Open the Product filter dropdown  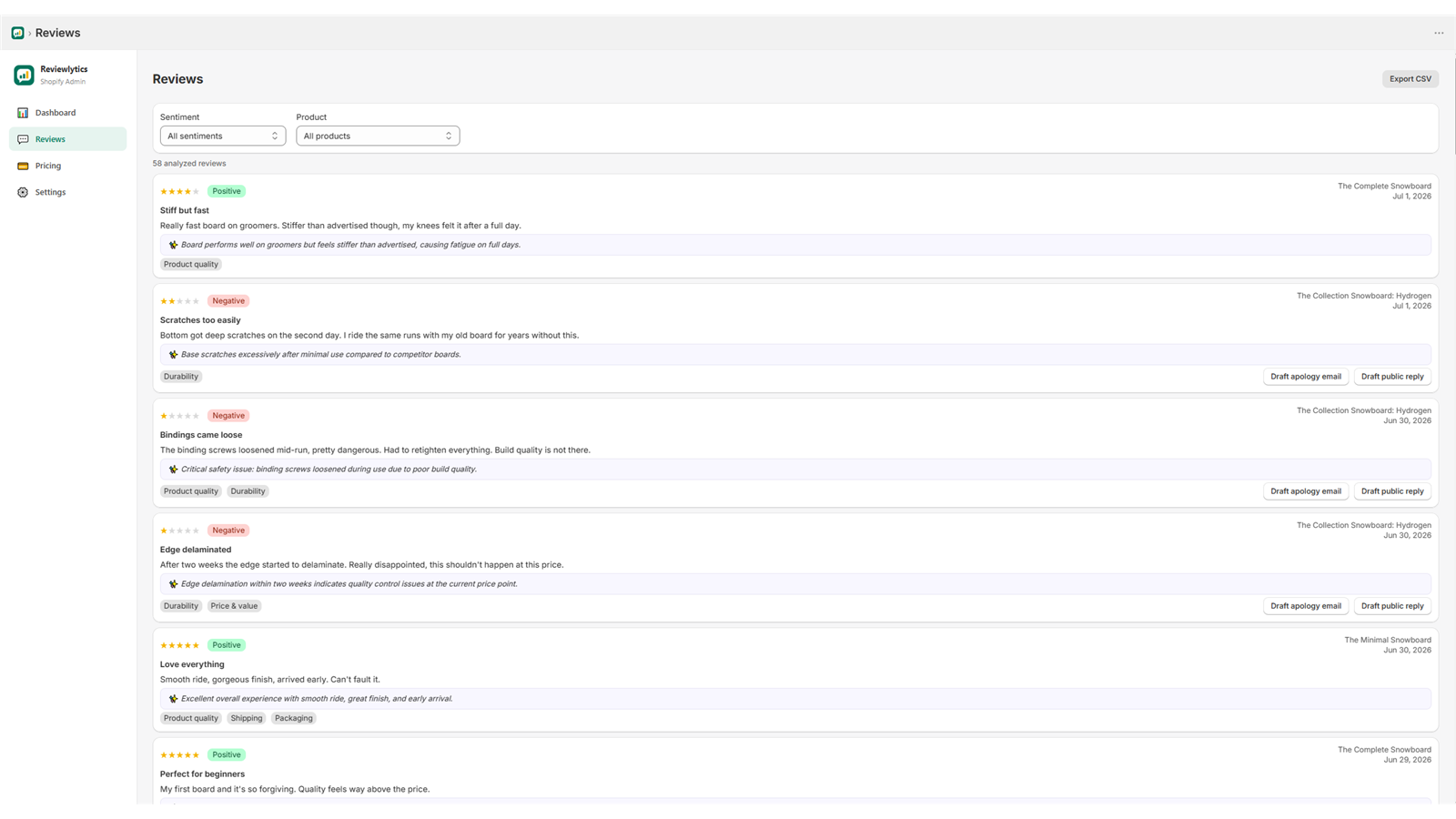(x=378, y=136)
